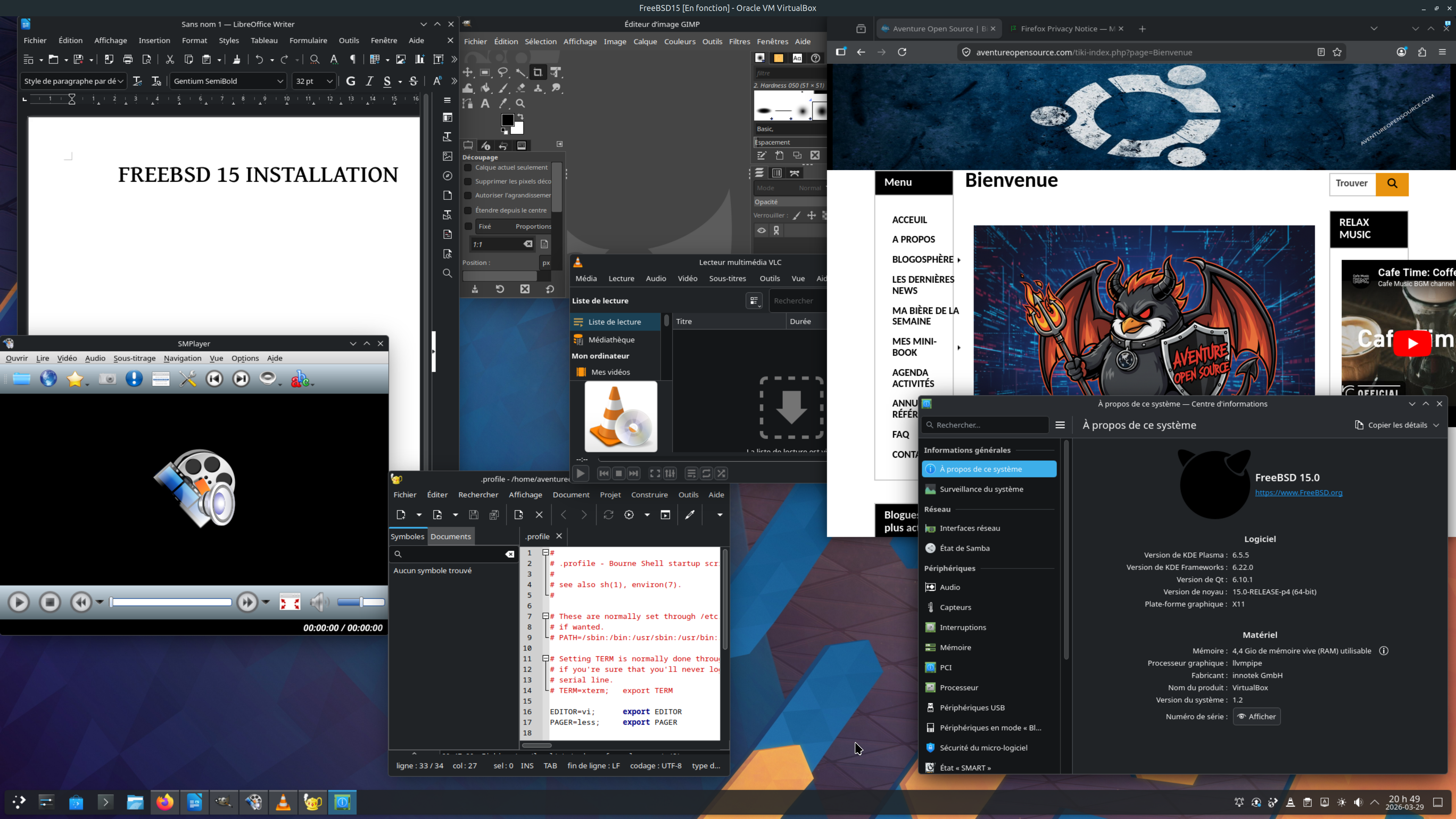Click the SMPlayer globe URL icon
The height and width of the screenshot is (819, 1456).
click(49, 379)
